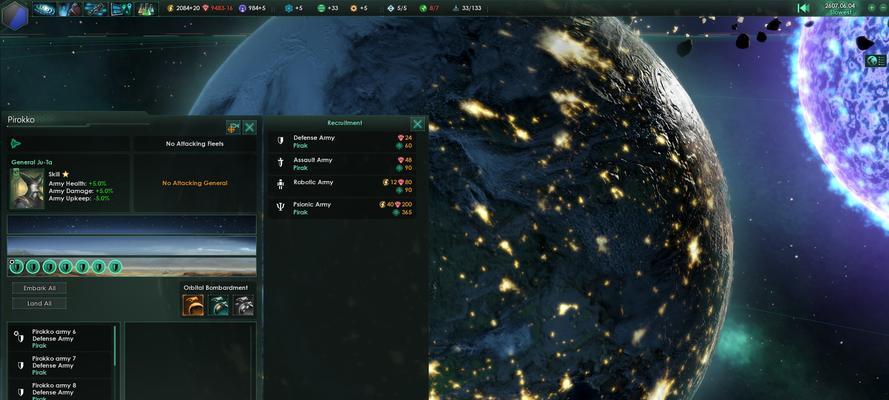Close the Pirokko army panel
The width and height of the screenshot is (889, 400).
(249, 127)
